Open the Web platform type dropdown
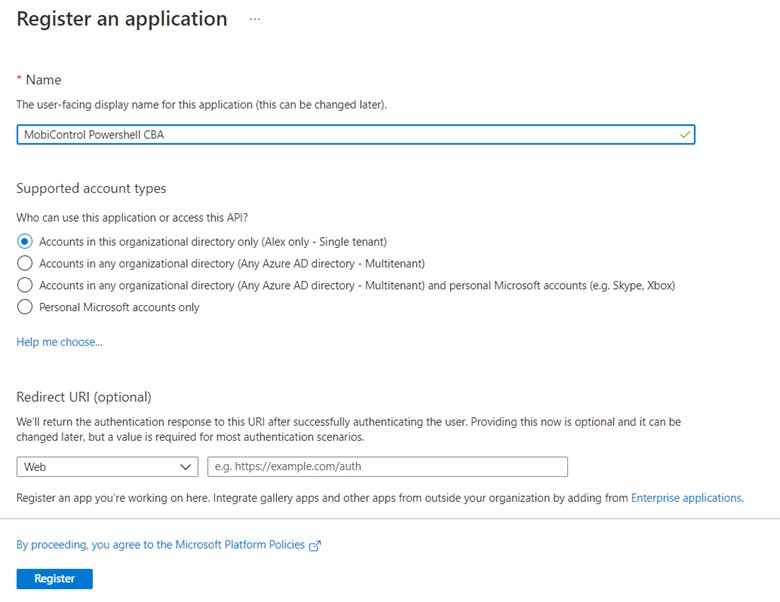The image size is (780, 602). tap(107, 467)
